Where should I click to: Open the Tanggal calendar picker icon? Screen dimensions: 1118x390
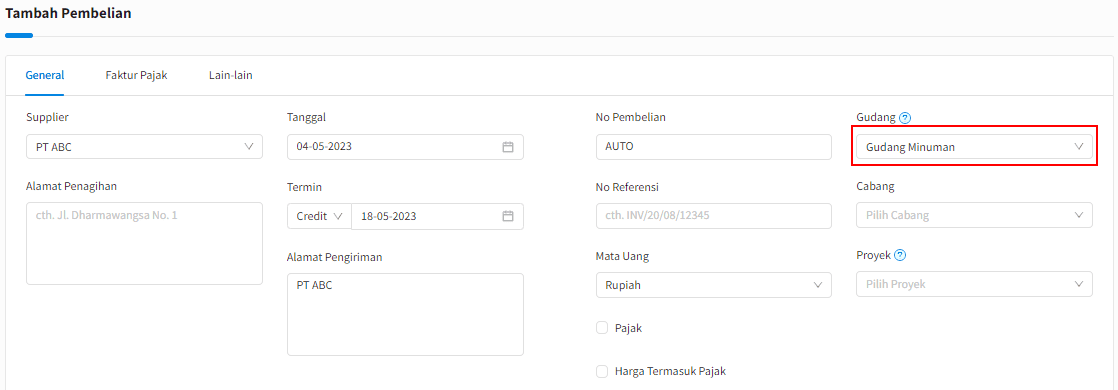508,147
